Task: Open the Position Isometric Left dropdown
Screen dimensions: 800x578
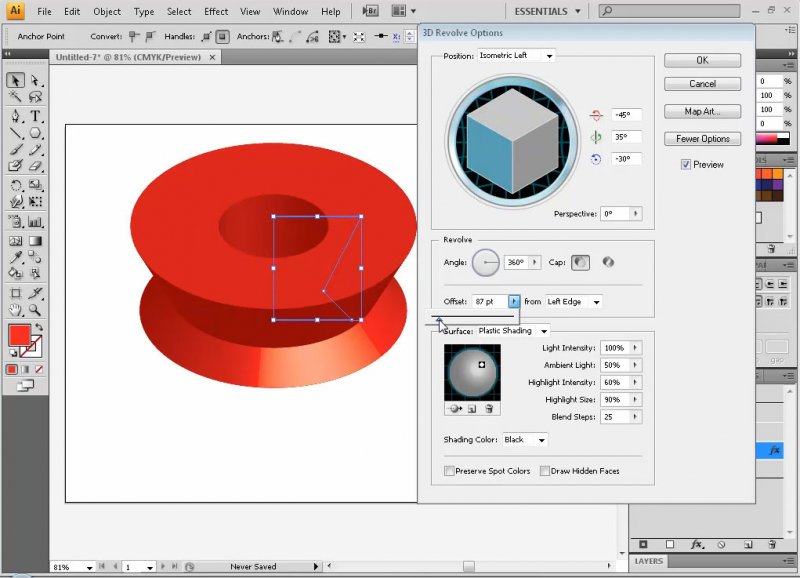Action: pyautogui.click(x=516, y=55)
